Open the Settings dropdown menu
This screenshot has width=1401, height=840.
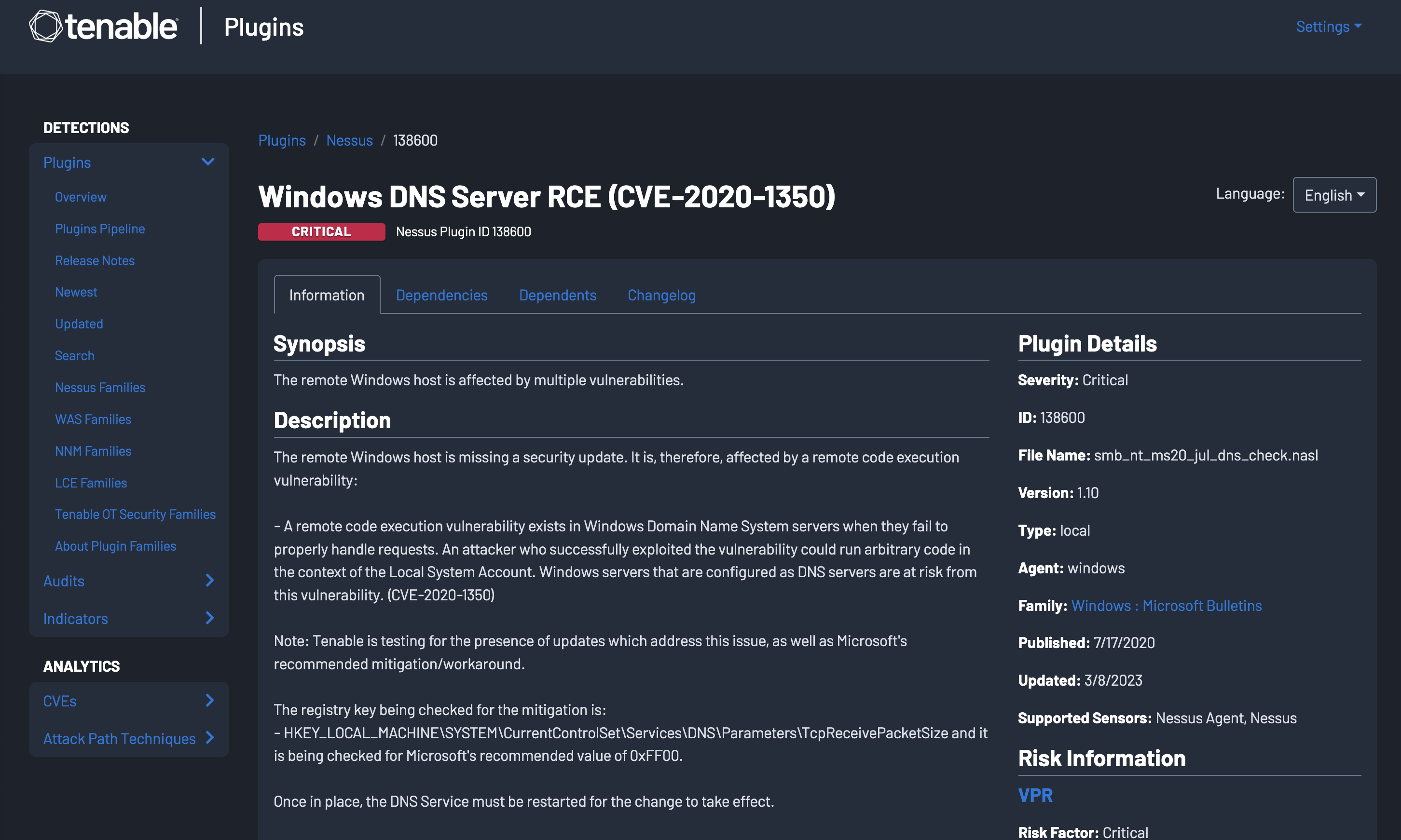[x=1328, y=27]
